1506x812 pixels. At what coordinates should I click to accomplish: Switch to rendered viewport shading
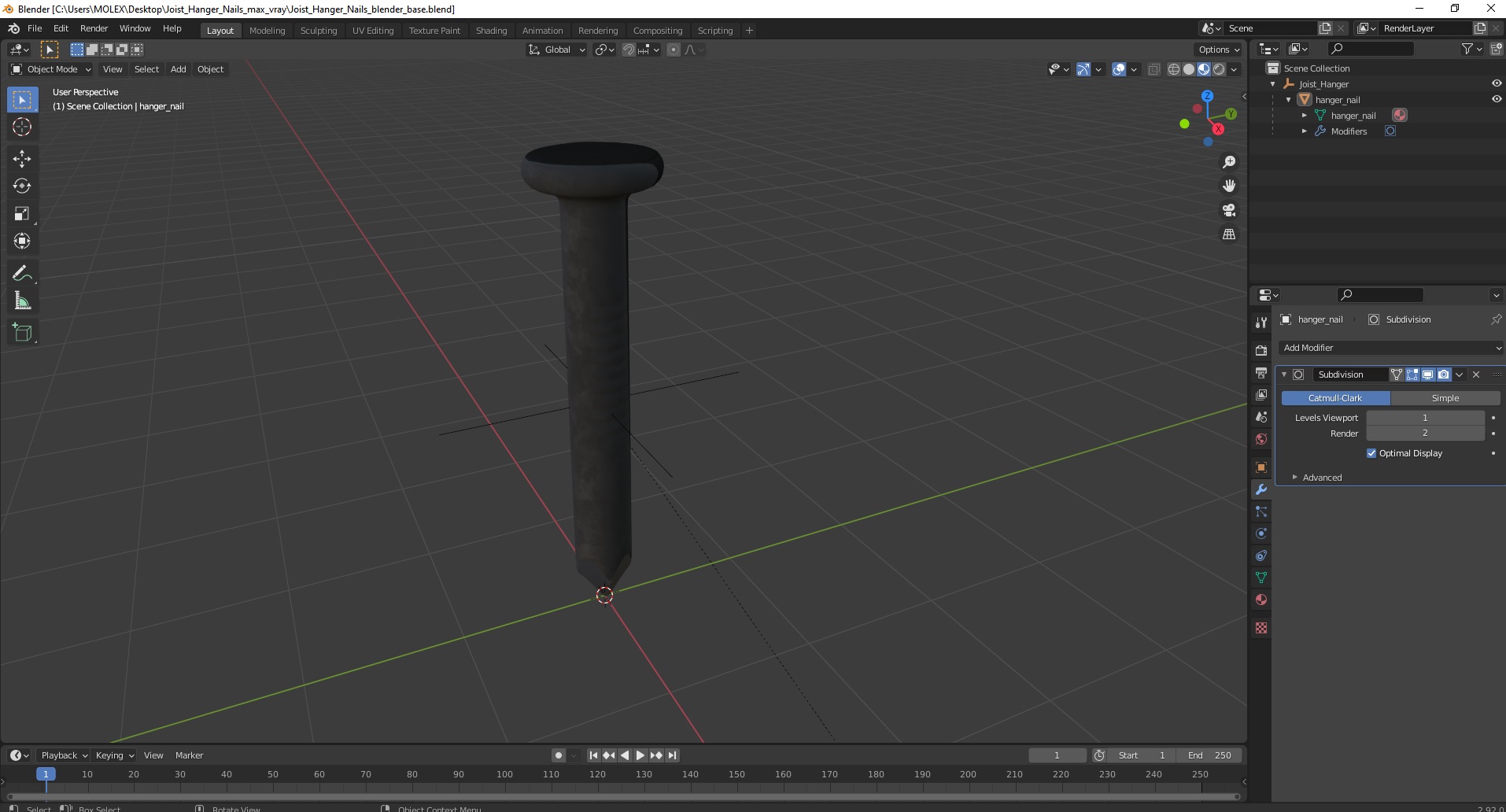tap(1219, 69)
